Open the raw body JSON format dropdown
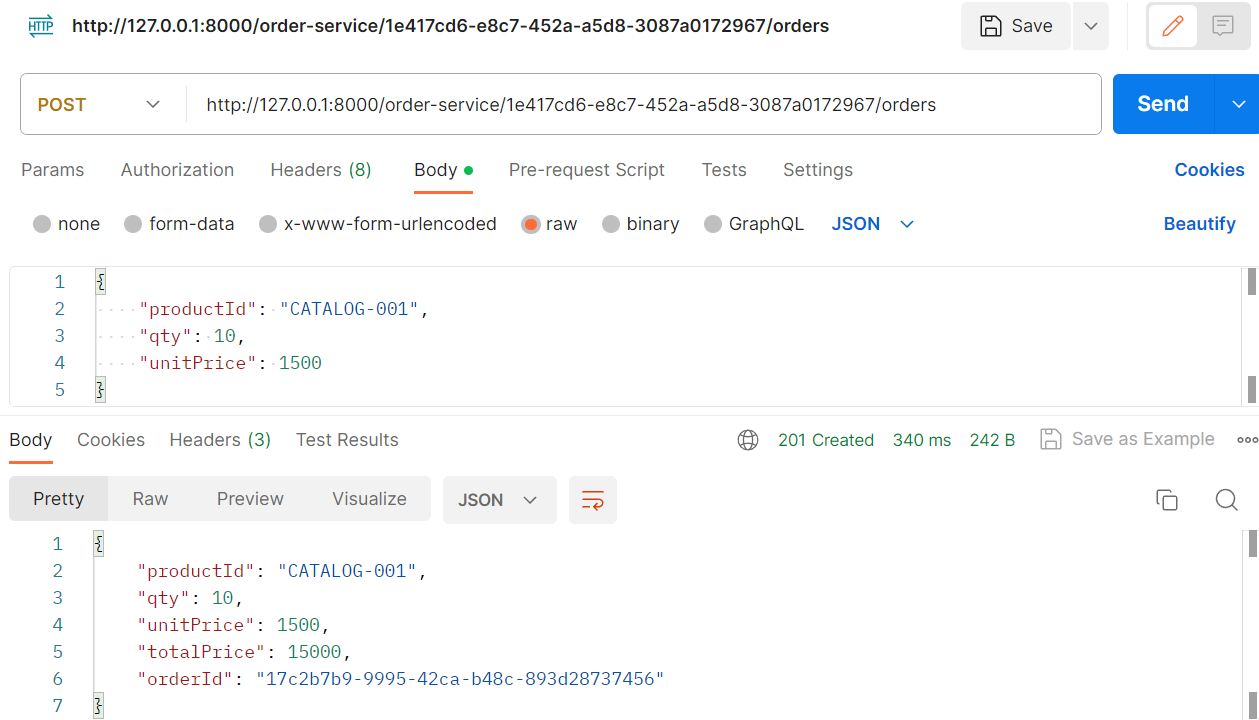This screenshot has width=1259, height=720. click(873, 224)
